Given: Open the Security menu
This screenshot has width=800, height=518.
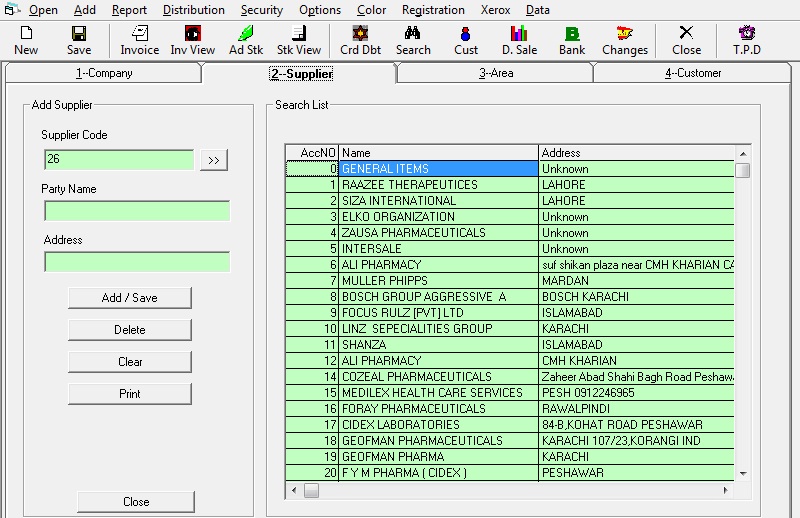Looking at the screenshot, I should (262, 10).
